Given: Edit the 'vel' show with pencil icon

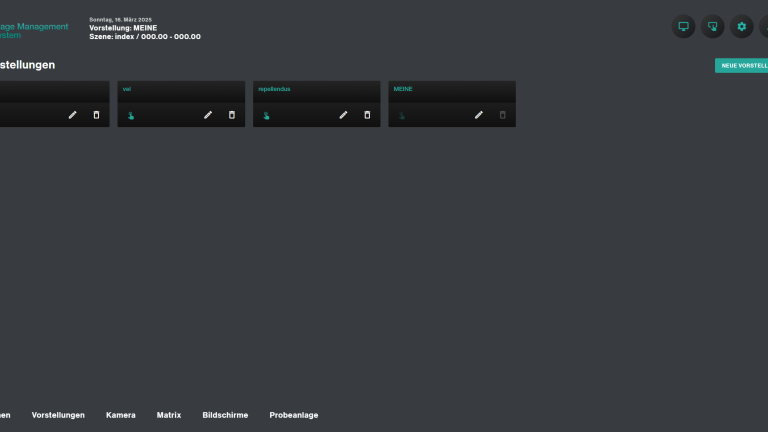Looking at the screenshot, I should click(208, 115).
